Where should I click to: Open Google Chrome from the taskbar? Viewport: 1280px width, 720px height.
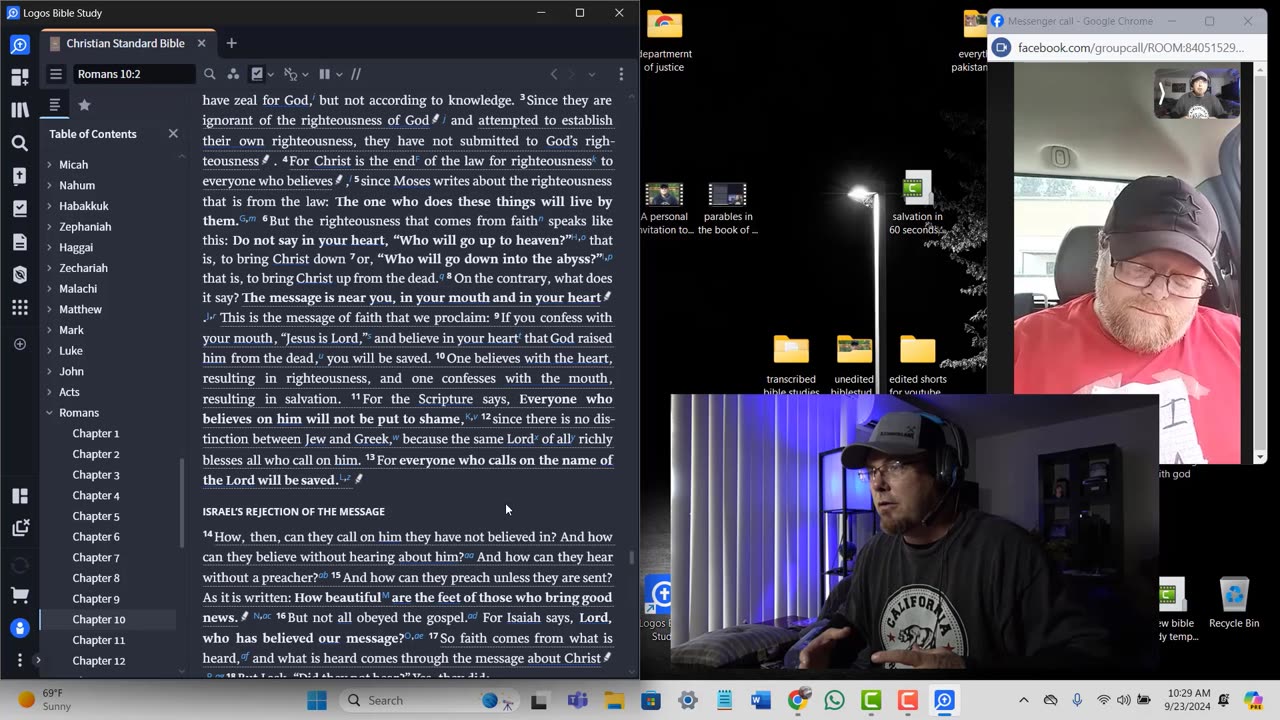click(798, 700)
